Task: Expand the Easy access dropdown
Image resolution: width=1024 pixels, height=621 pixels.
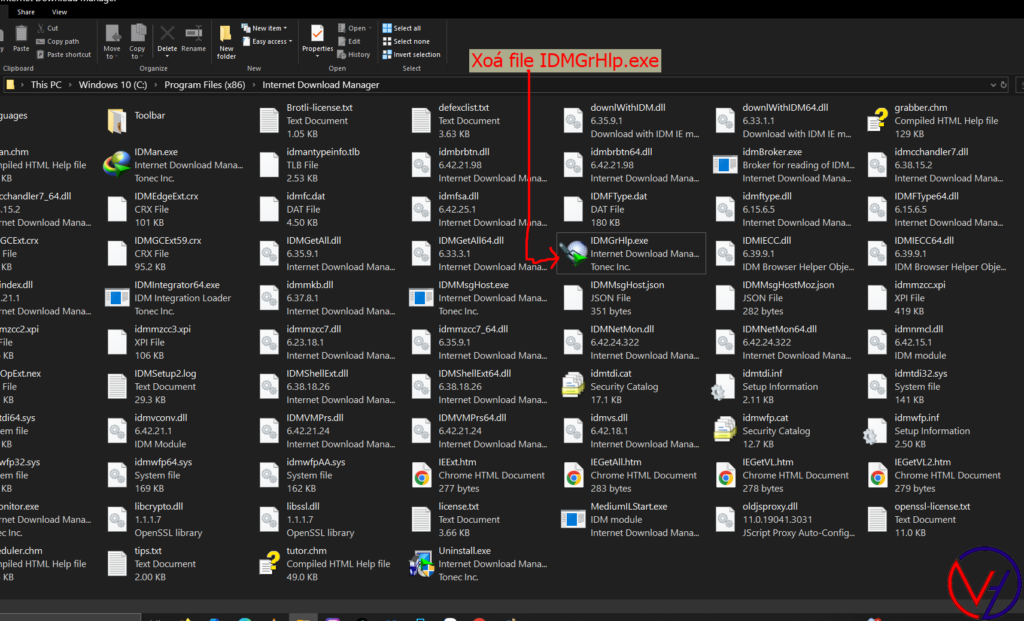Action: [271, 41]
